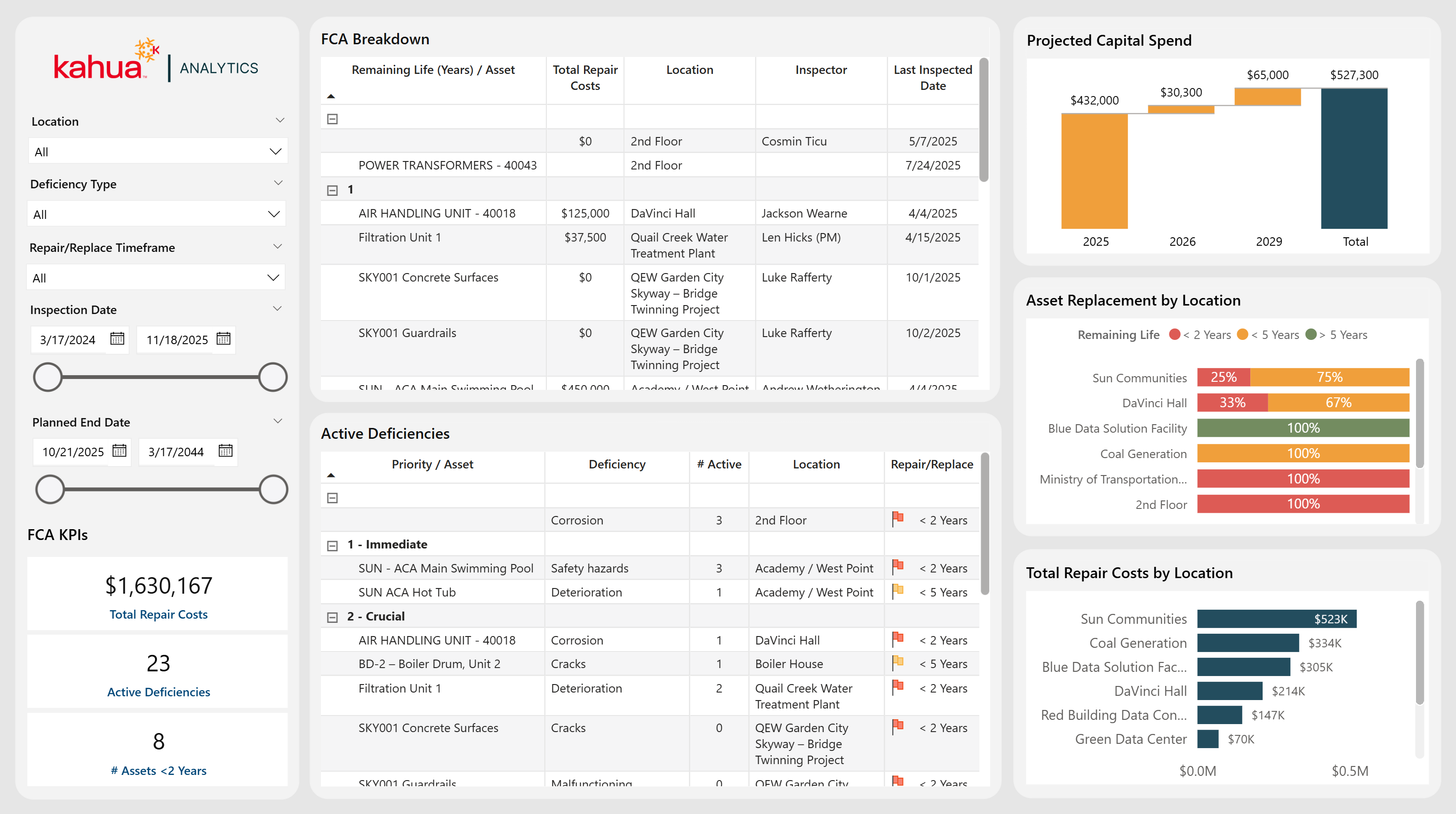Toggle the '> 5 Years' legend marker
Image resolution: width=1456 pixels, height=814 pixels.
(x=1312, y=335)
